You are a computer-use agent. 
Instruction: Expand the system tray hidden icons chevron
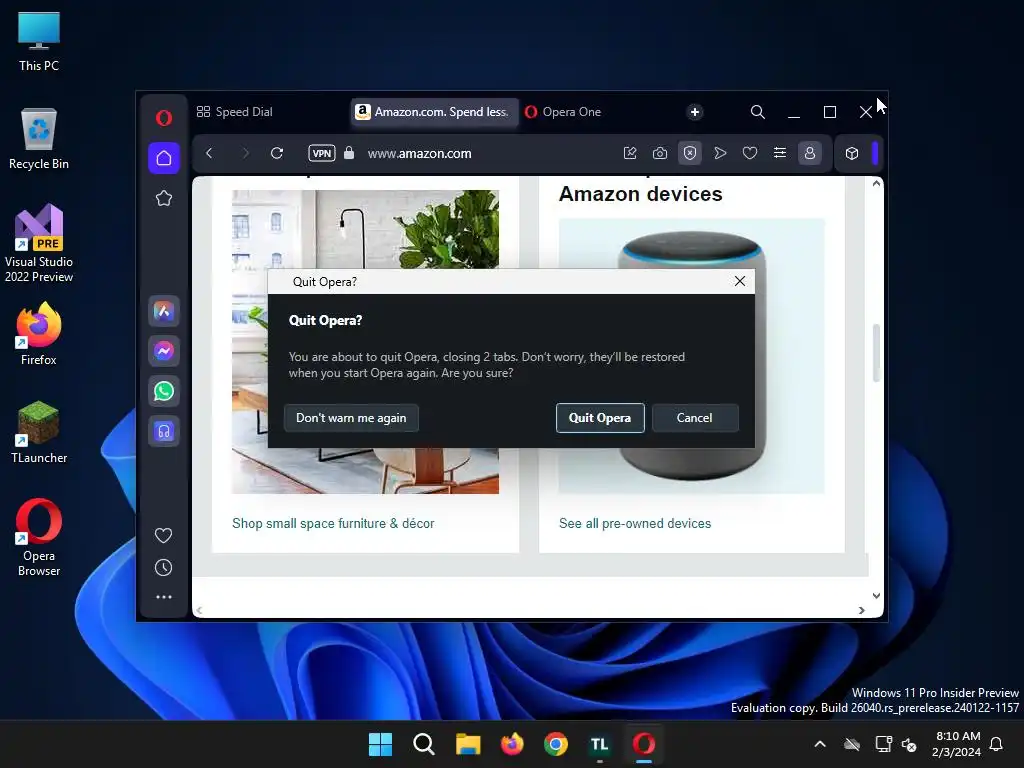point(820,744)
